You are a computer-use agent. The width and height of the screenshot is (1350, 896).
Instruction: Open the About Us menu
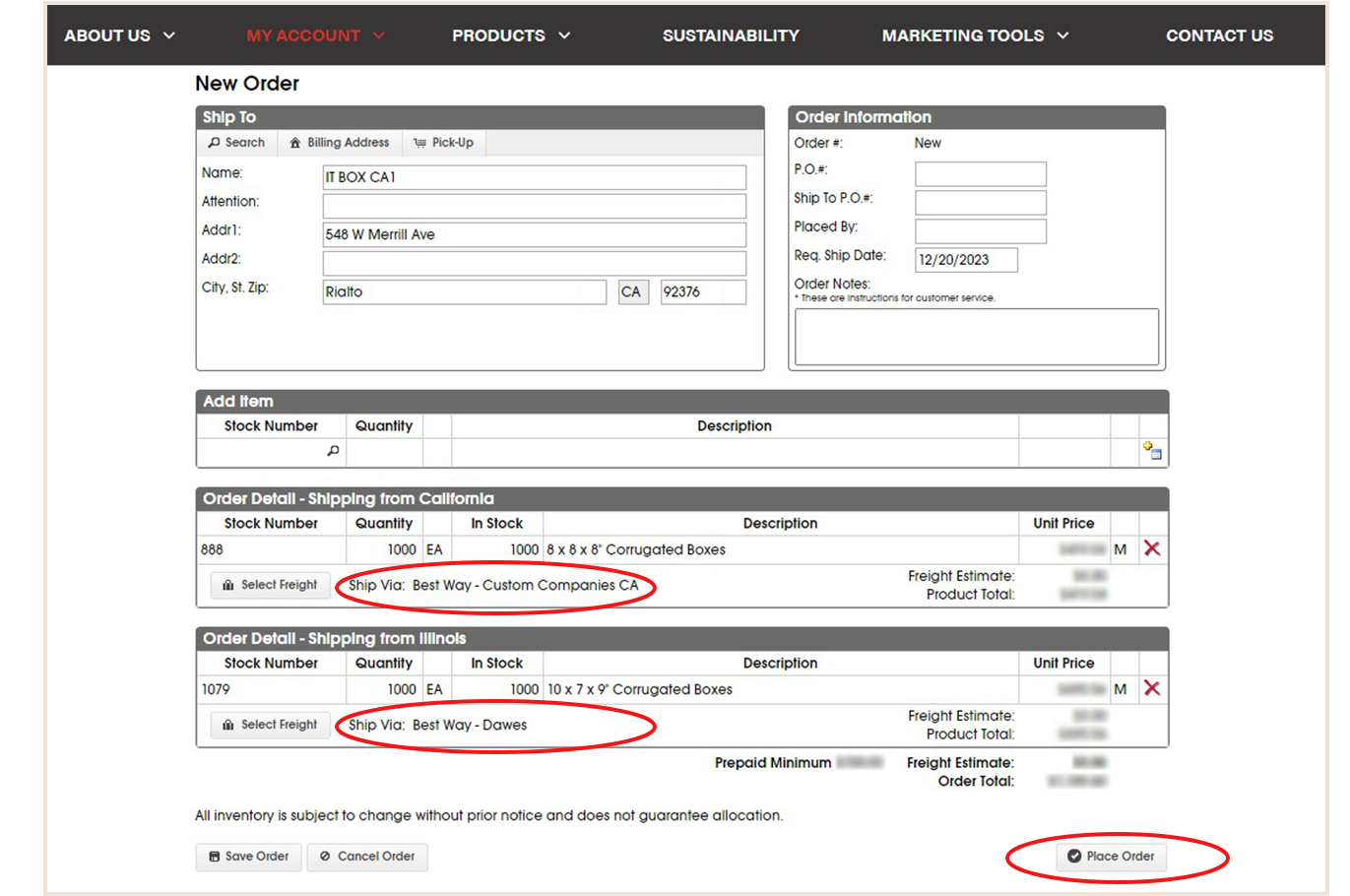(107, 35)
